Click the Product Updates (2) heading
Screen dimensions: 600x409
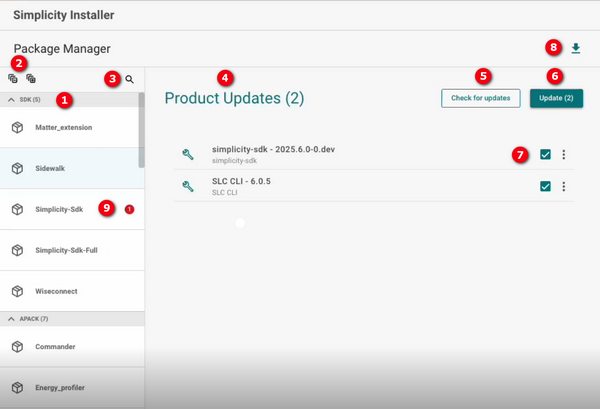point(234,98)
